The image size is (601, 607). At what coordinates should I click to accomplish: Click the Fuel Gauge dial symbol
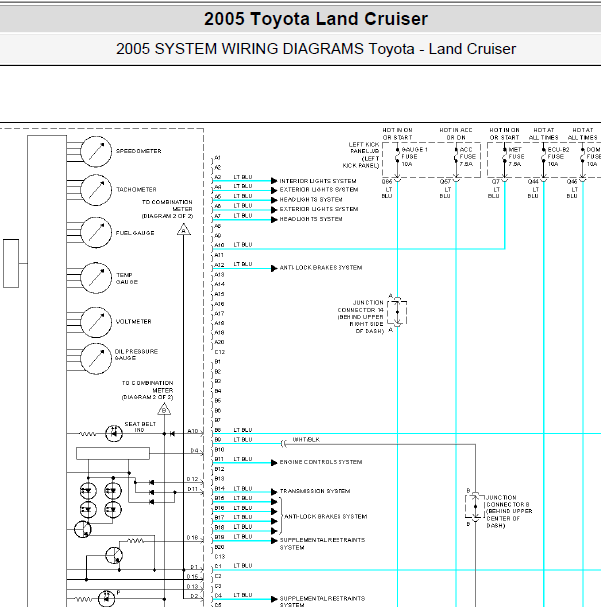coord(96,232)
